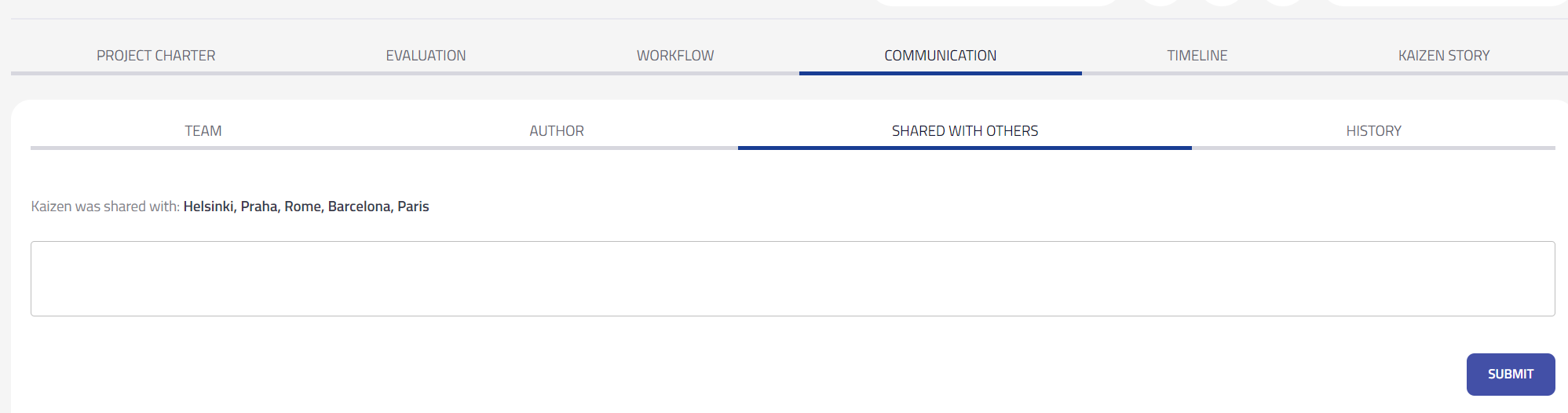Select the Communication tab
The height and width of the screenshot is (413, 1568).
940,56
